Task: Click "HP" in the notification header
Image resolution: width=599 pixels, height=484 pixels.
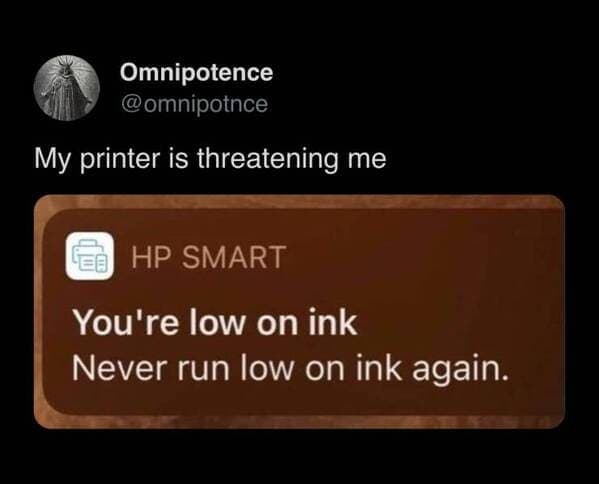Action: 152,257
